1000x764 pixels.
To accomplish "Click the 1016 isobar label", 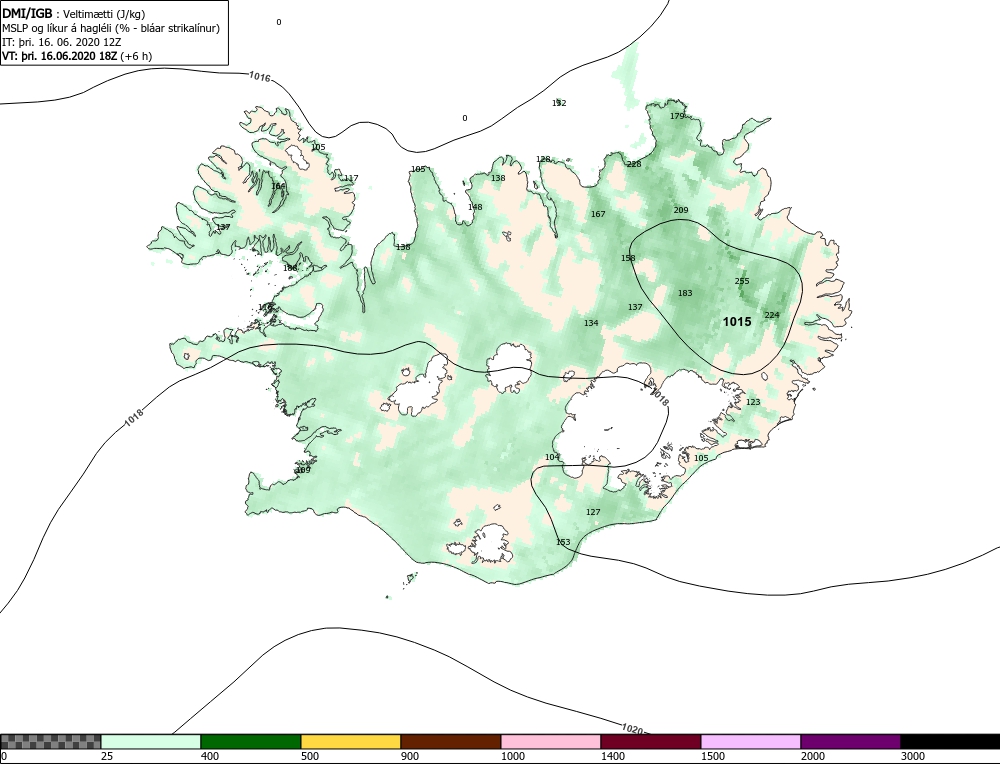I will 260,77.
